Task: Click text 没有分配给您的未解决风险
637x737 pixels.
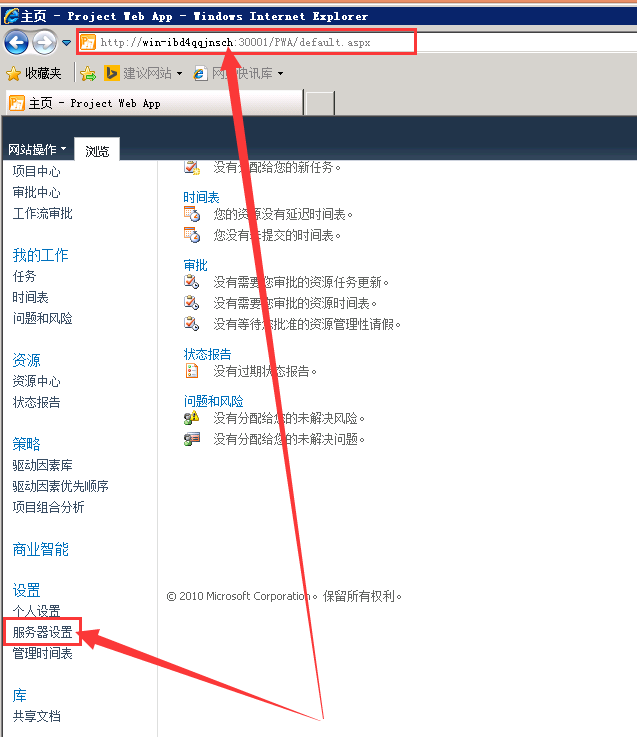Action: 289,418
